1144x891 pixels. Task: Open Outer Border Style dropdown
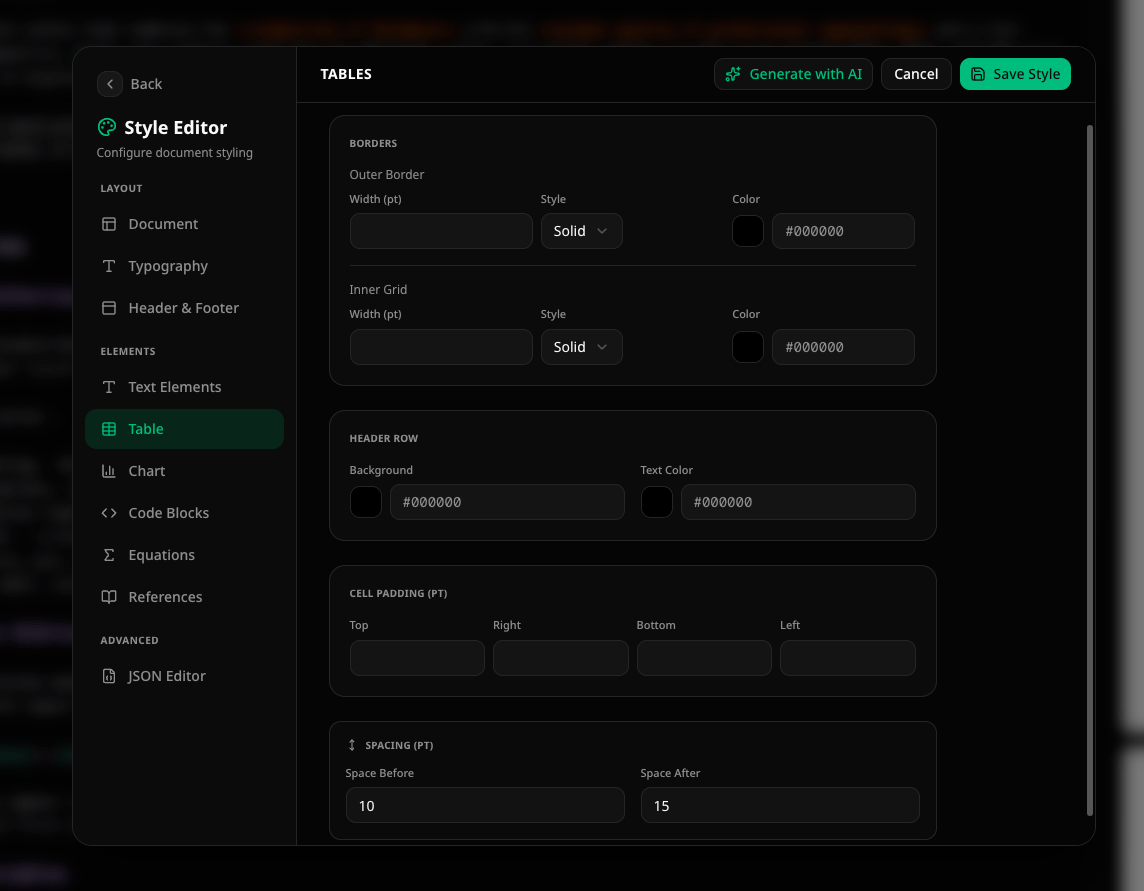581,231
